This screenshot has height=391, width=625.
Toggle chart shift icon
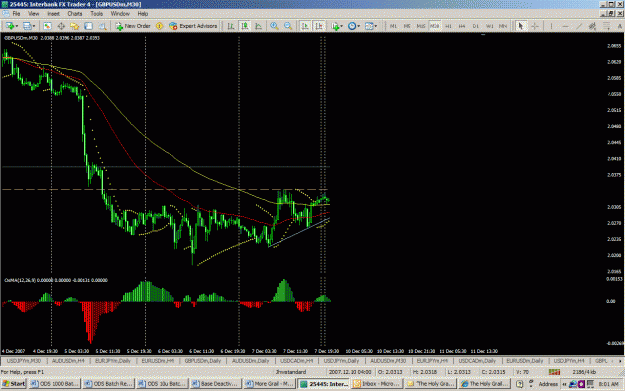pos(319,26)
